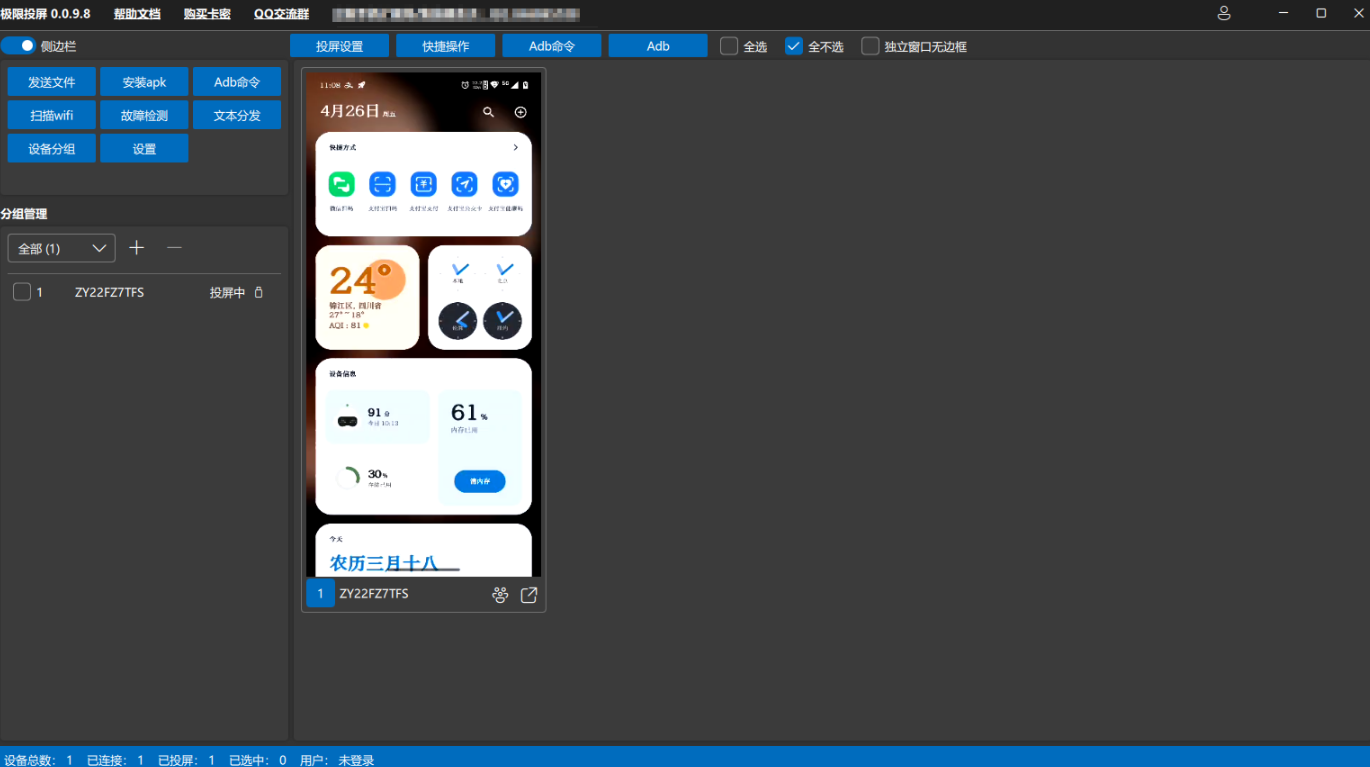Click the 文本分发 button
Viewport: 1370px width, 767px height.
coord(237,115)
